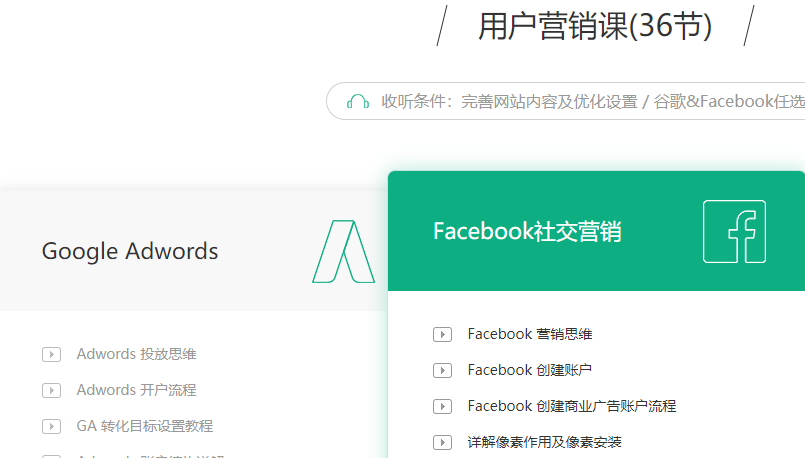Switch to the Google Adwords tab title

(x=130, y=251)
